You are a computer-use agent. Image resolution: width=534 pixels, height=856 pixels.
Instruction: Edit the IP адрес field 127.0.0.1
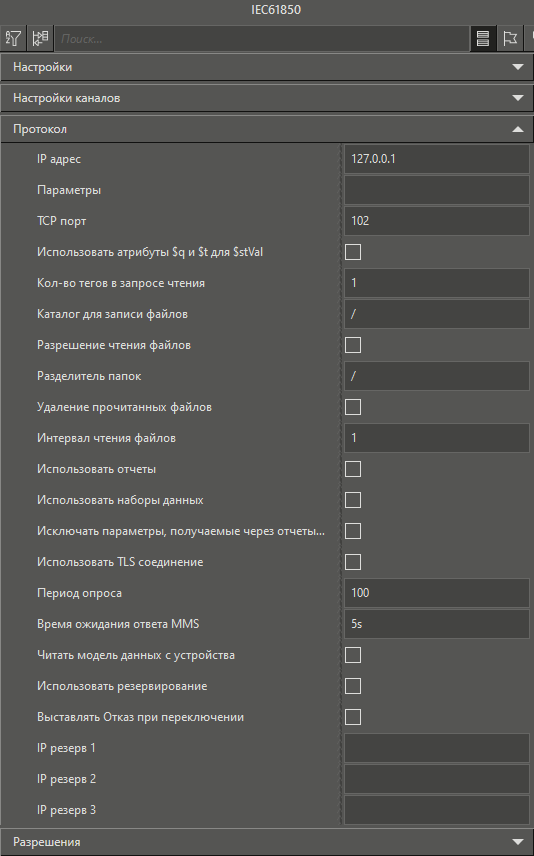coord(437,159)
